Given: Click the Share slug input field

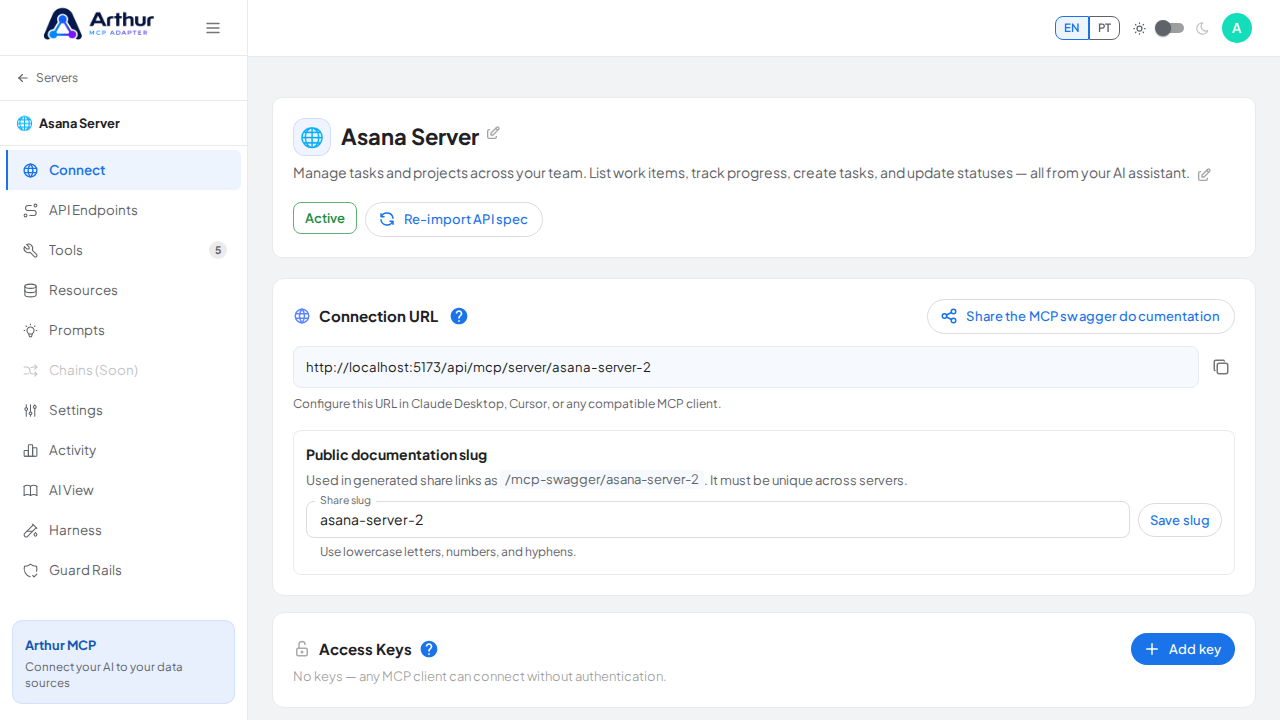Looking at the screenshot, I should 718,520.
